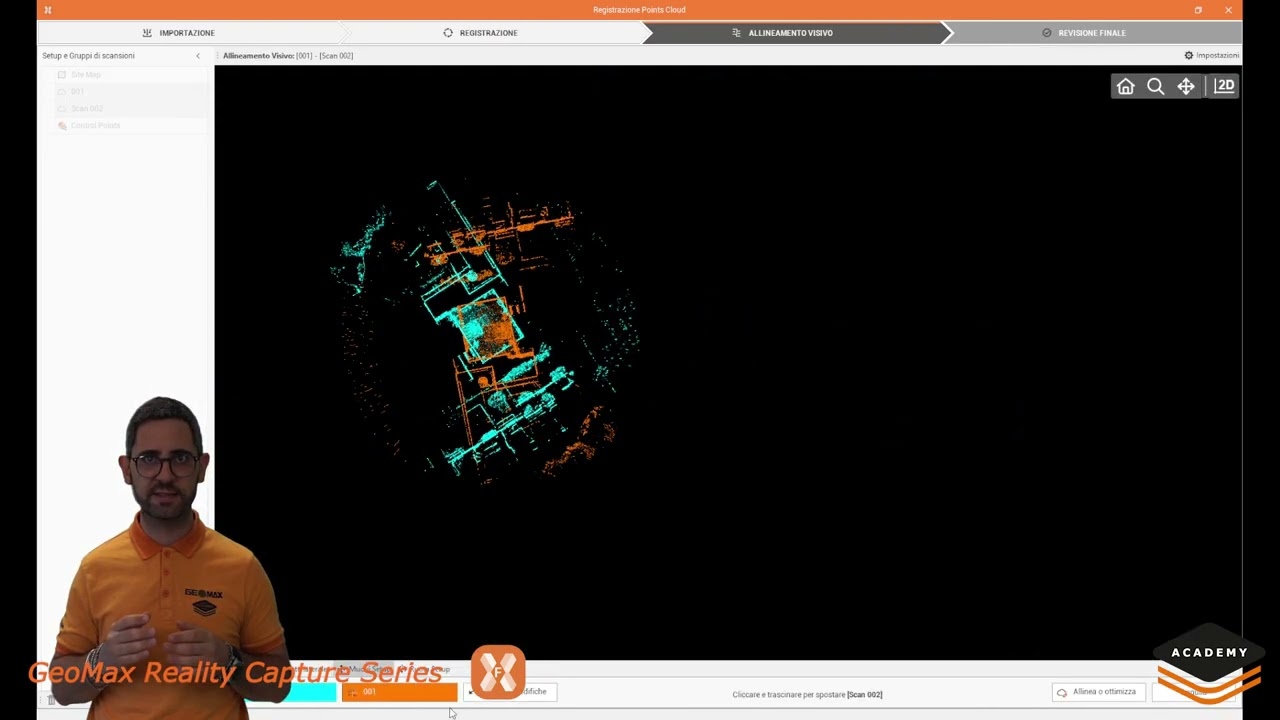Open Impostazioni settings

(1211, 56)
